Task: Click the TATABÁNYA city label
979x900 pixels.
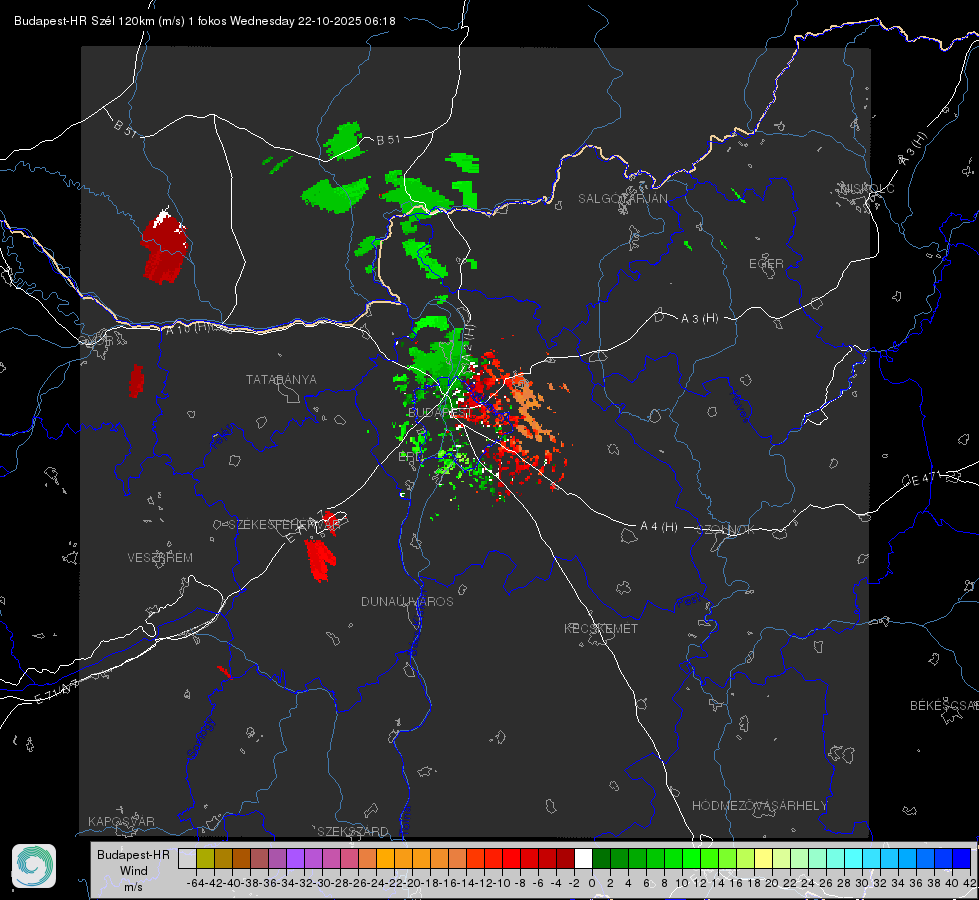Action: 281,379
